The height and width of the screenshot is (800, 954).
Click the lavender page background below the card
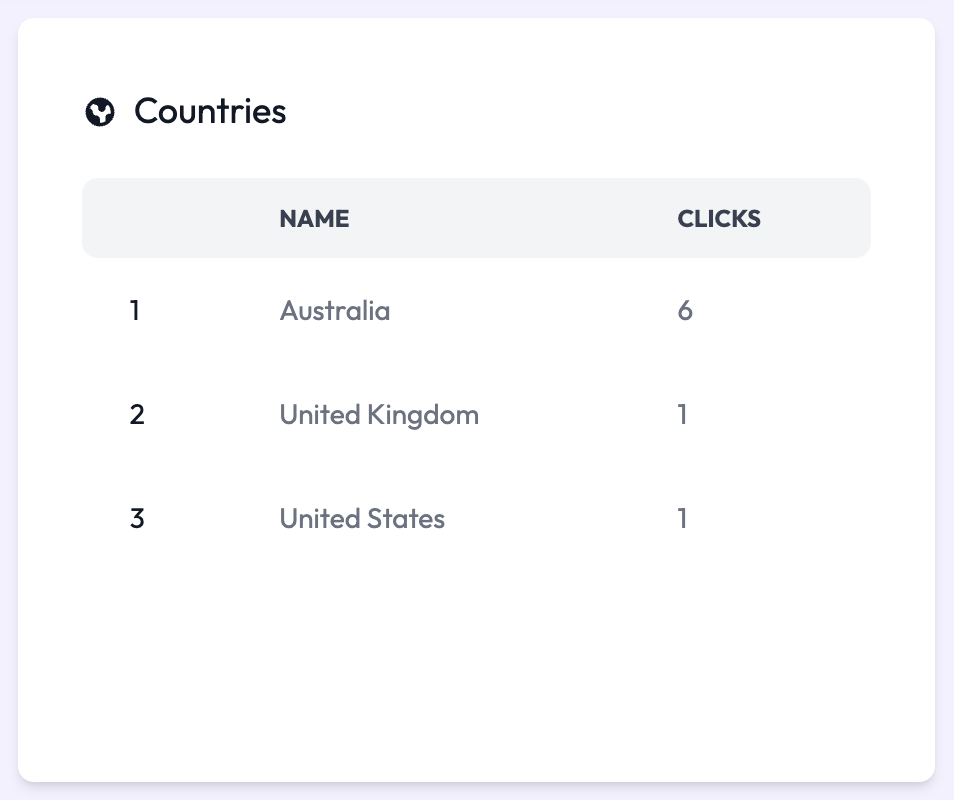tap(476, 792)
